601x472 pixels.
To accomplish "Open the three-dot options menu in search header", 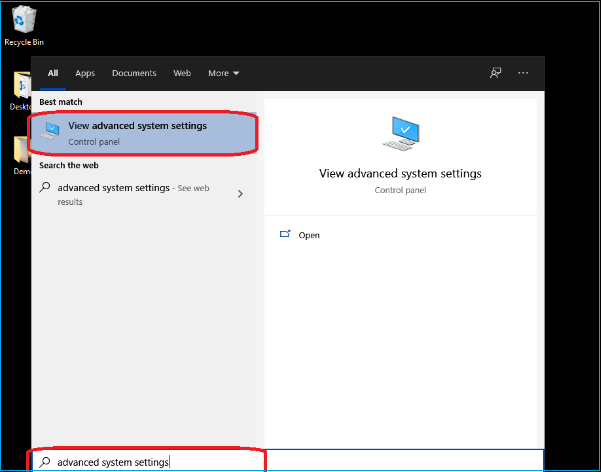I will (x=523, y=73).
